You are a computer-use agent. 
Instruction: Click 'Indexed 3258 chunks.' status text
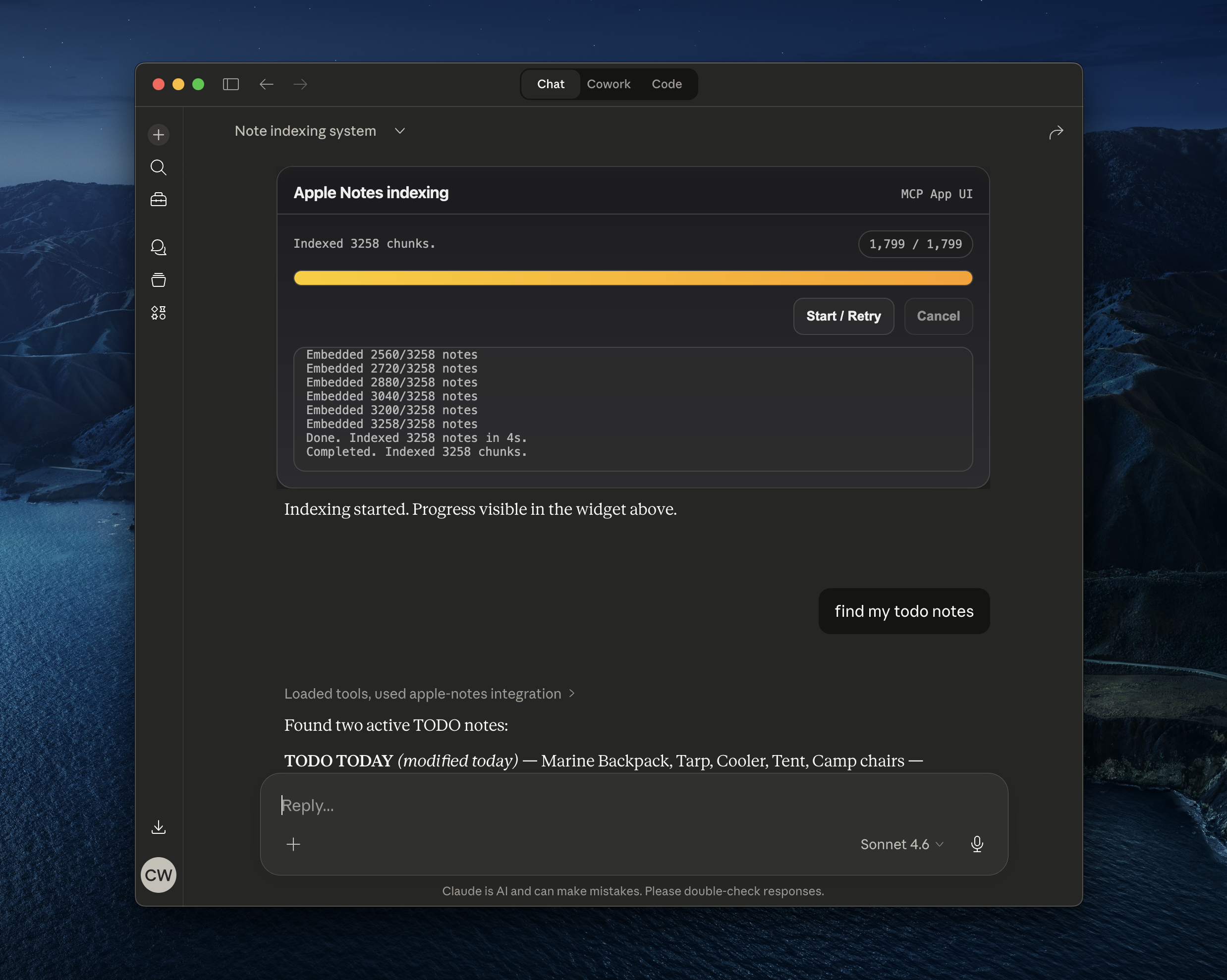pos(364,244)
